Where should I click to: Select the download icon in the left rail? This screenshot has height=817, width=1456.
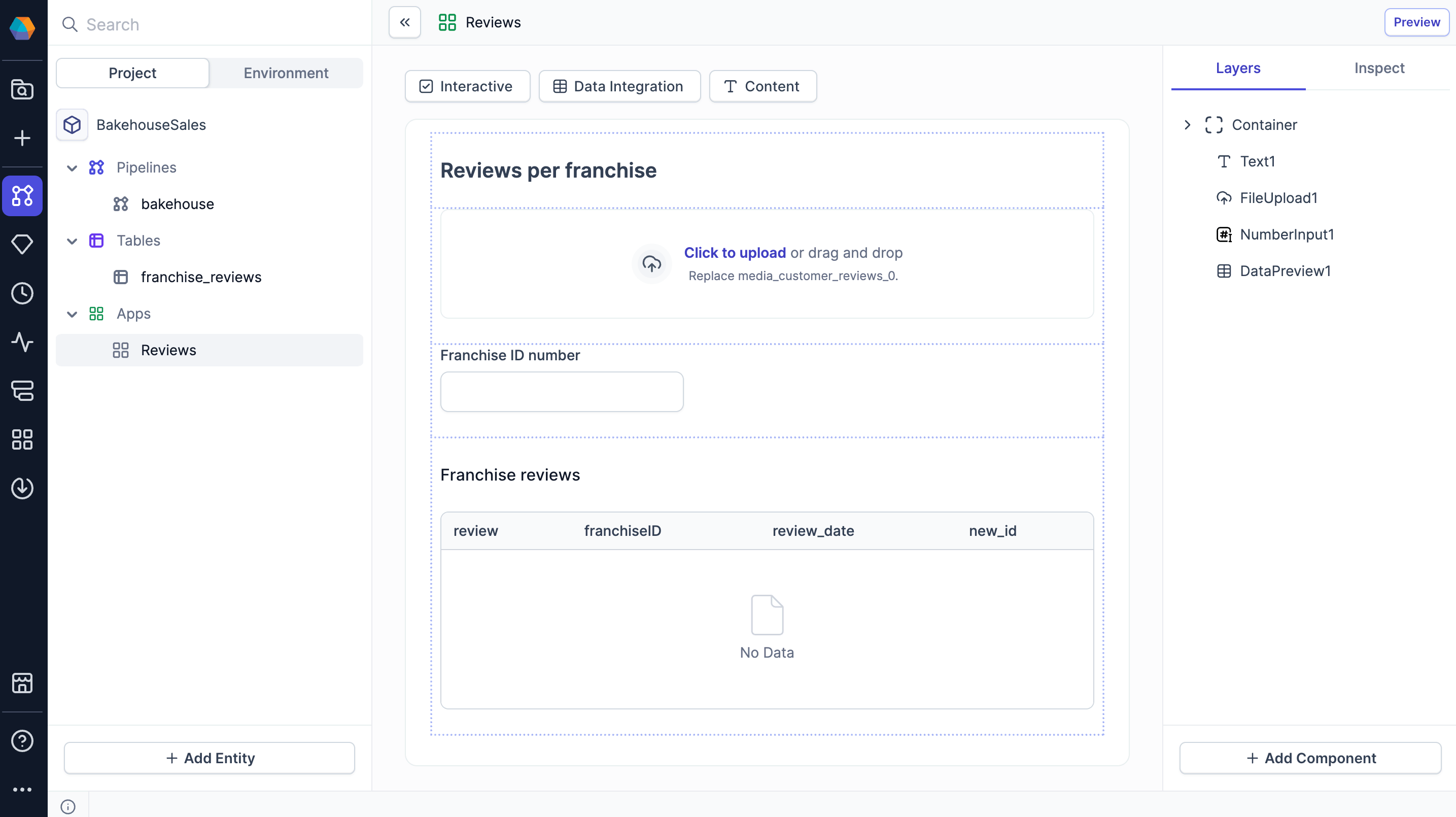[x=22, y=489]
